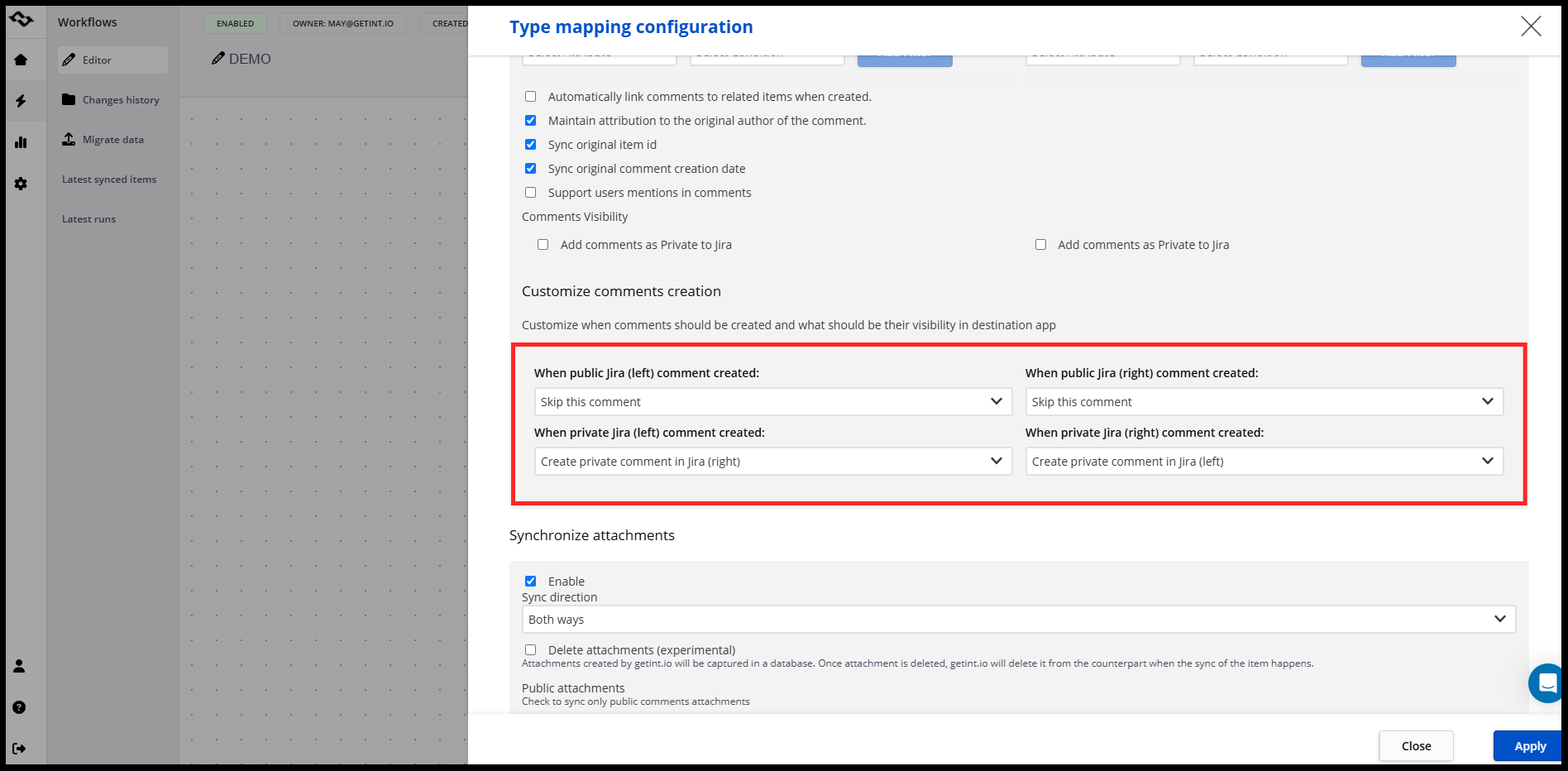This screenshot has width=1568, height=771.
Task: Enable Delete attachments (experimental) checkbox
Action: tap(531, 650)
